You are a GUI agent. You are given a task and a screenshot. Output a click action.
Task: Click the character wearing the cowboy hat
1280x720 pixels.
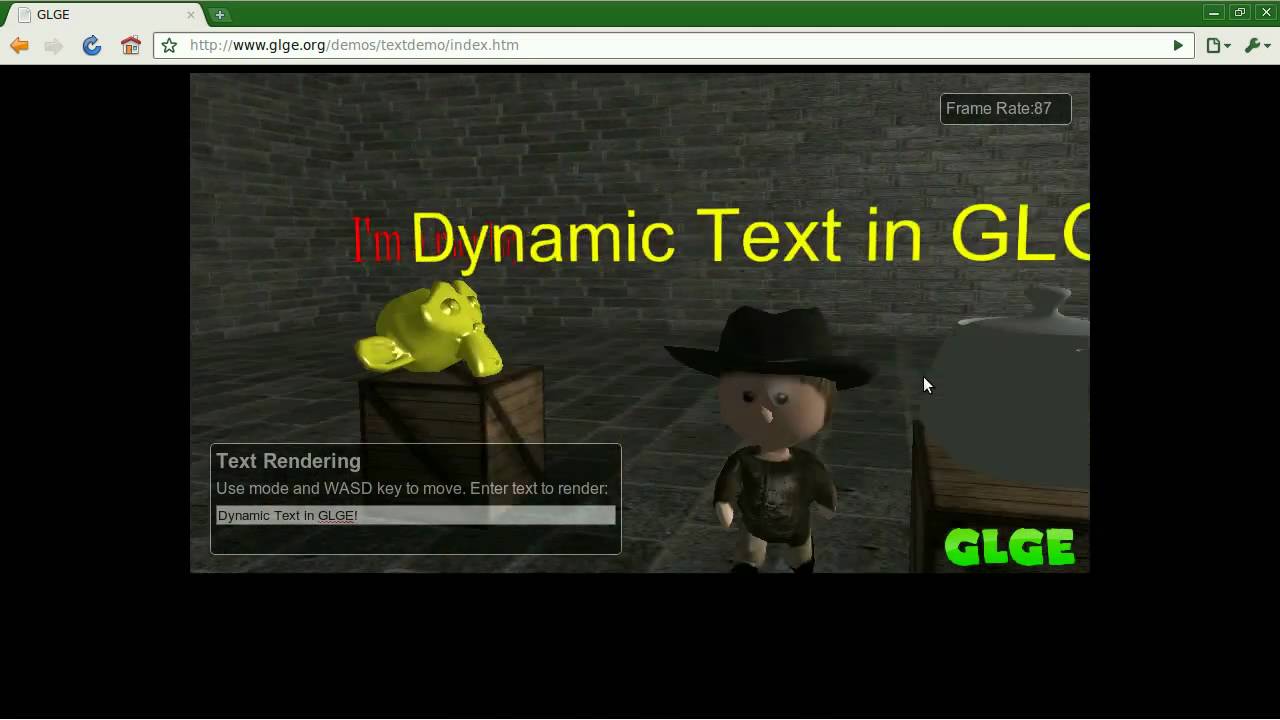click(x=770, y=438)
